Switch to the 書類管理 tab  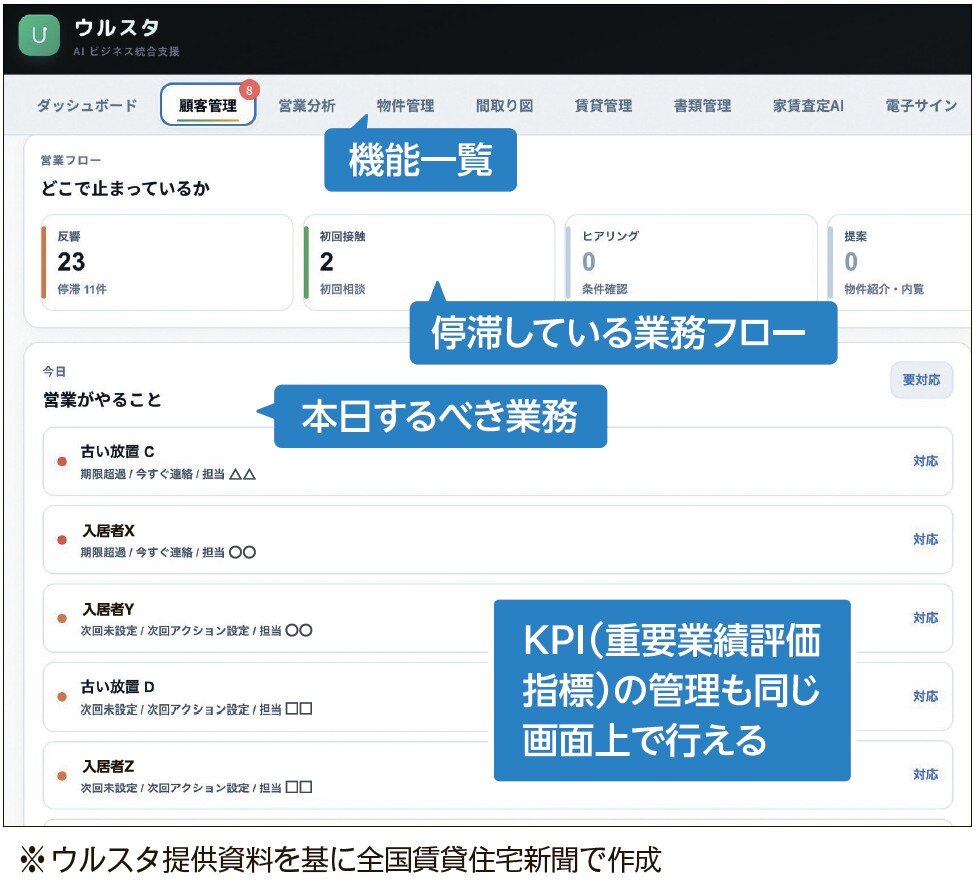(x=703, y=106)
